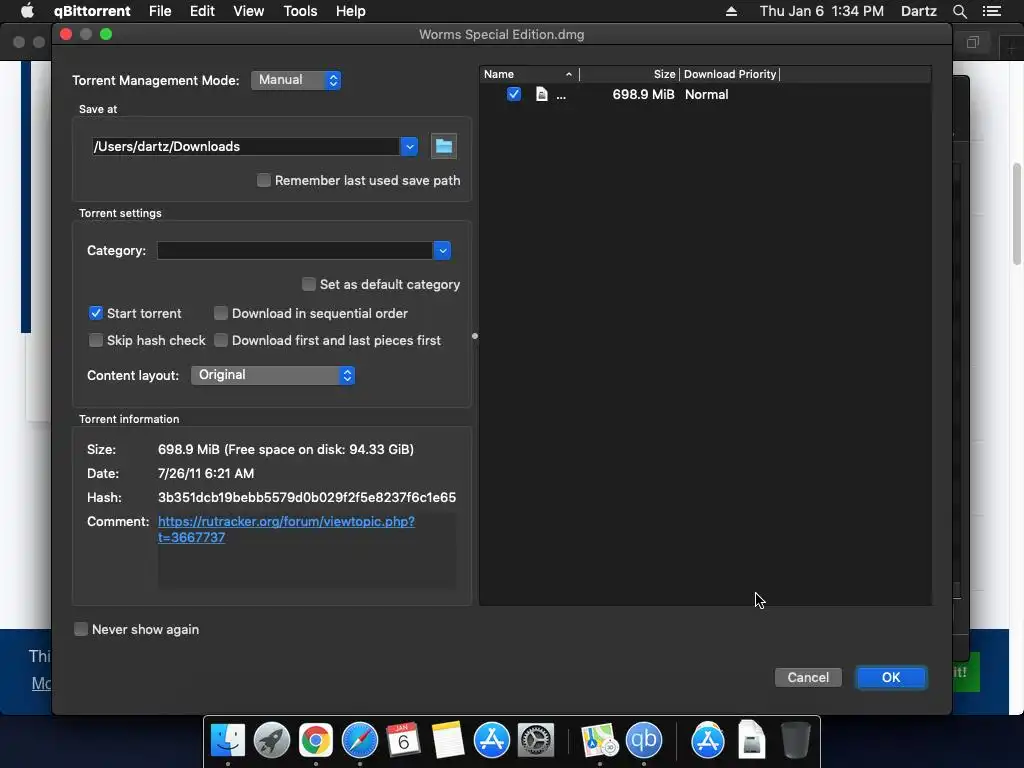Open Applications folder stack beside Trash stack
The height and width of the screenshot is (768, 1024).
coord(708,741)
